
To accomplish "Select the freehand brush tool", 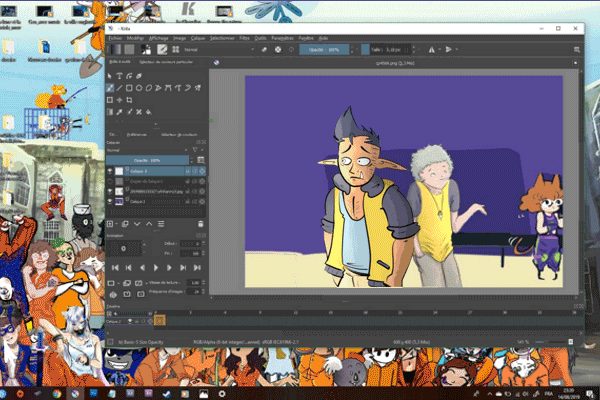I will [x=111, y=88].
